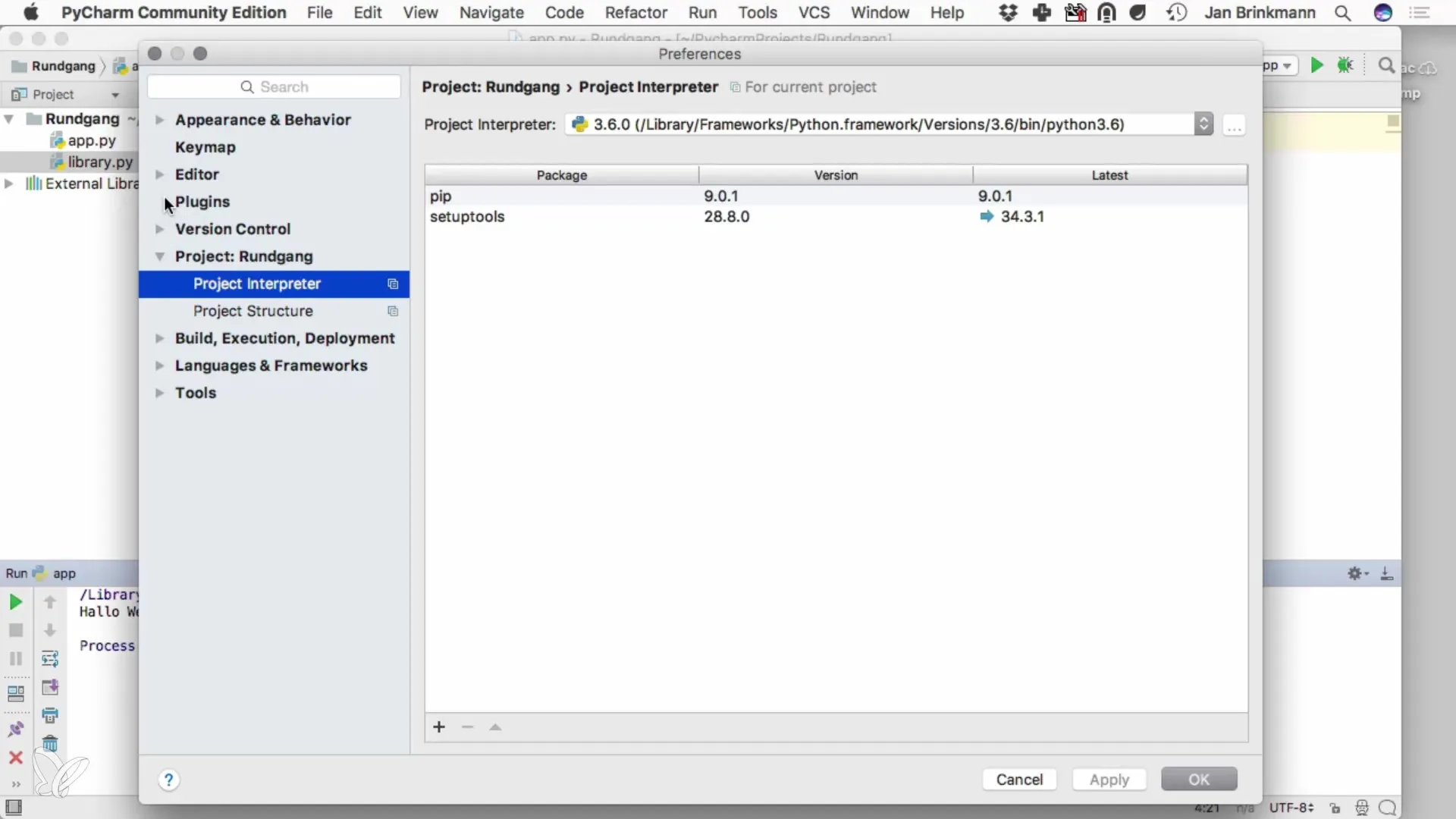Expand External Libraries in project tree

[x=8, y=184]
